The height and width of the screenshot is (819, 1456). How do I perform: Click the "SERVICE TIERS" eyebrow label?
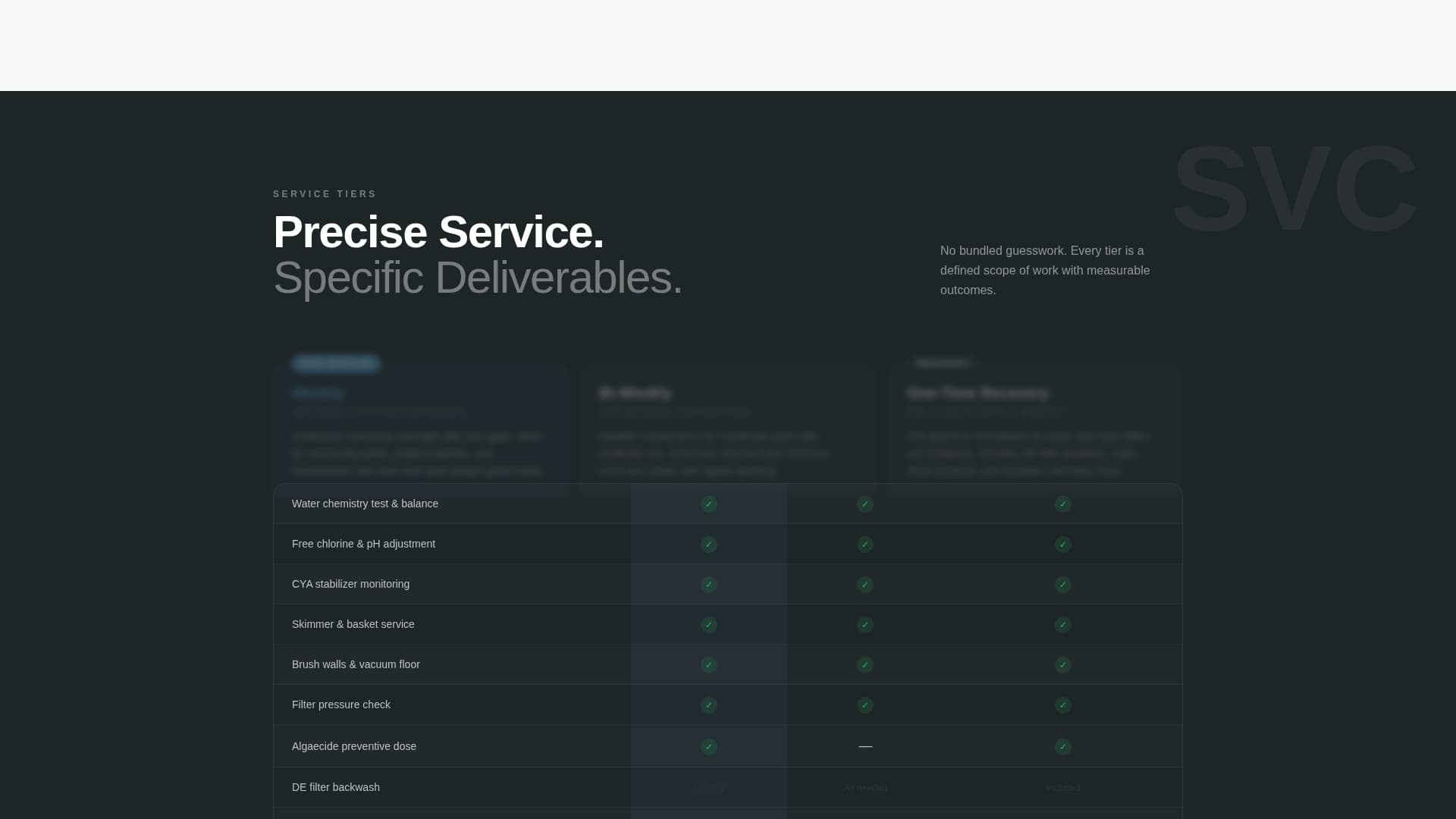[x=325, y=194]
